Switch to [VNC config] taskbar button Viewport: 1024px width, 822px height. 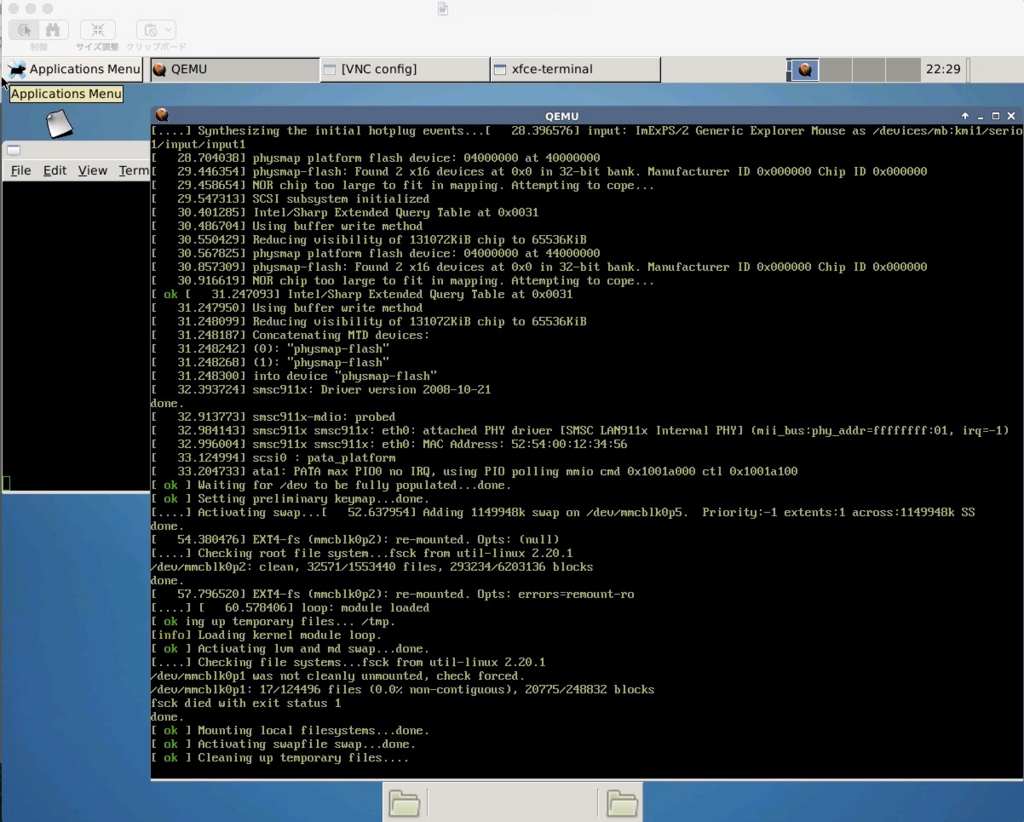[x=406, y=69]
